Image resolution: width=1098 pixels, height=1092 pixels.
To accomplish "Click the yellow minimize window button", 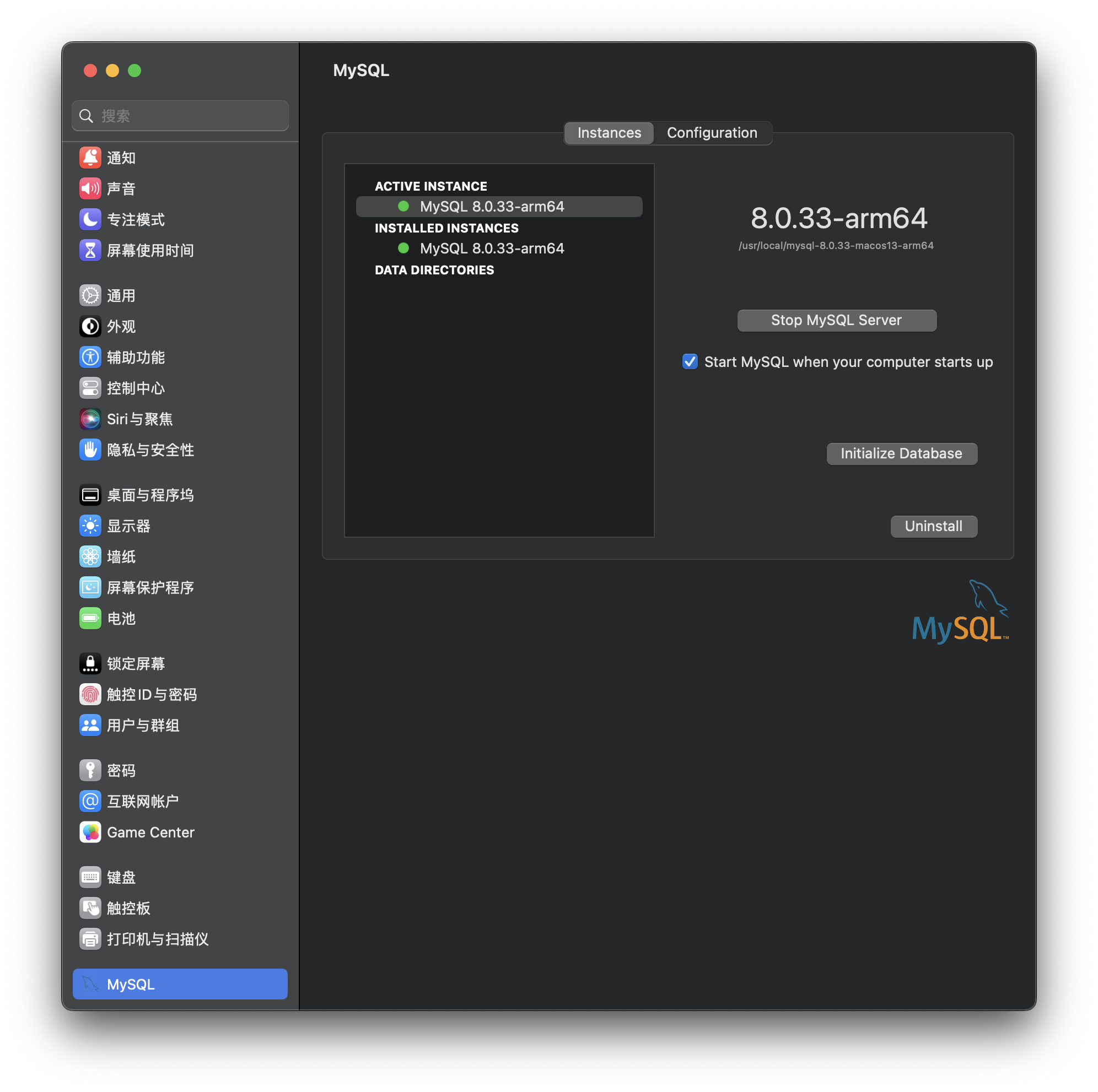I will pos(112,71).
